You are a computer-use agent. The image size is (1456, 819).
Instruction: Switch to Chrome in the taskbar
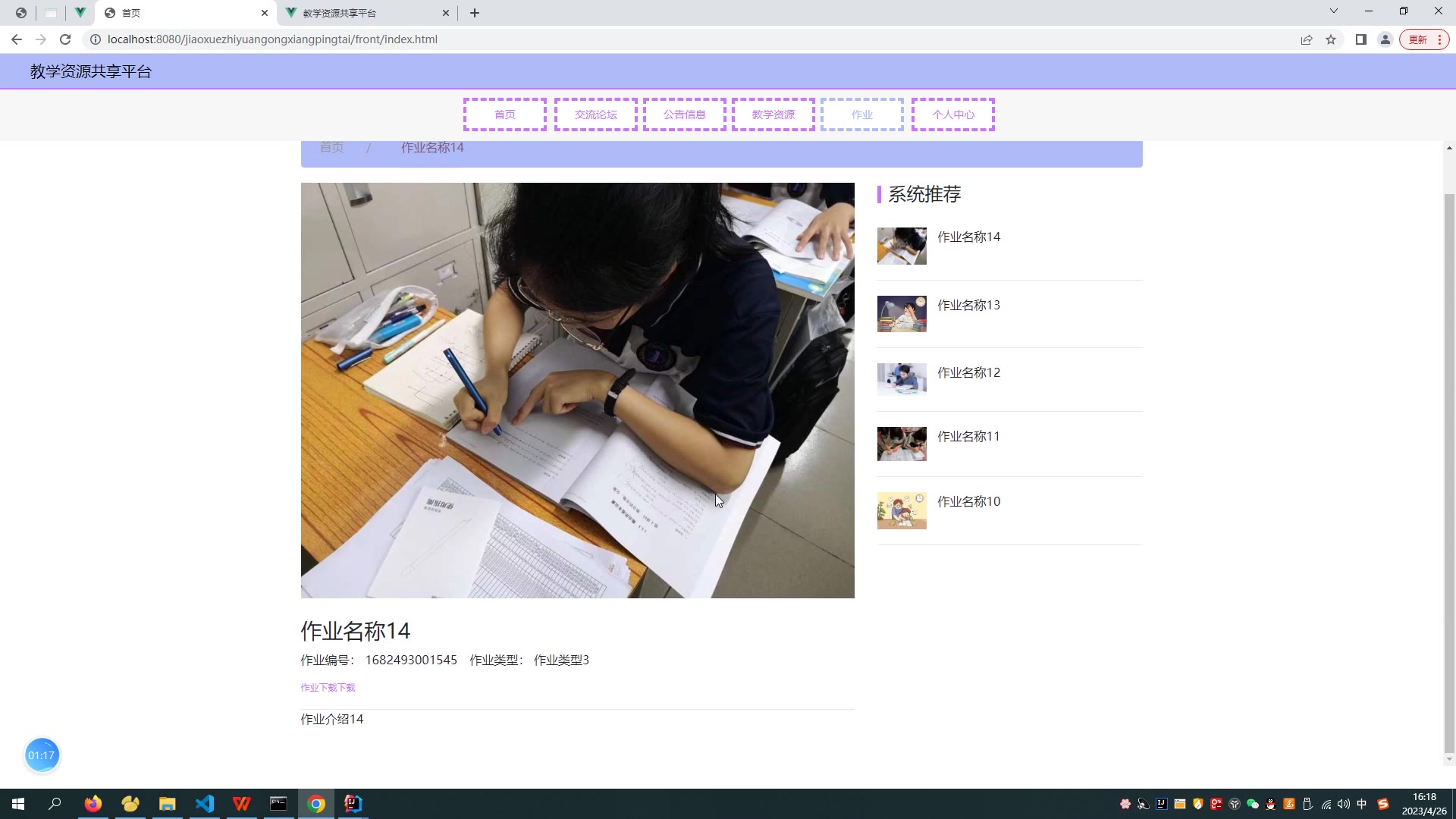(316, 804)
